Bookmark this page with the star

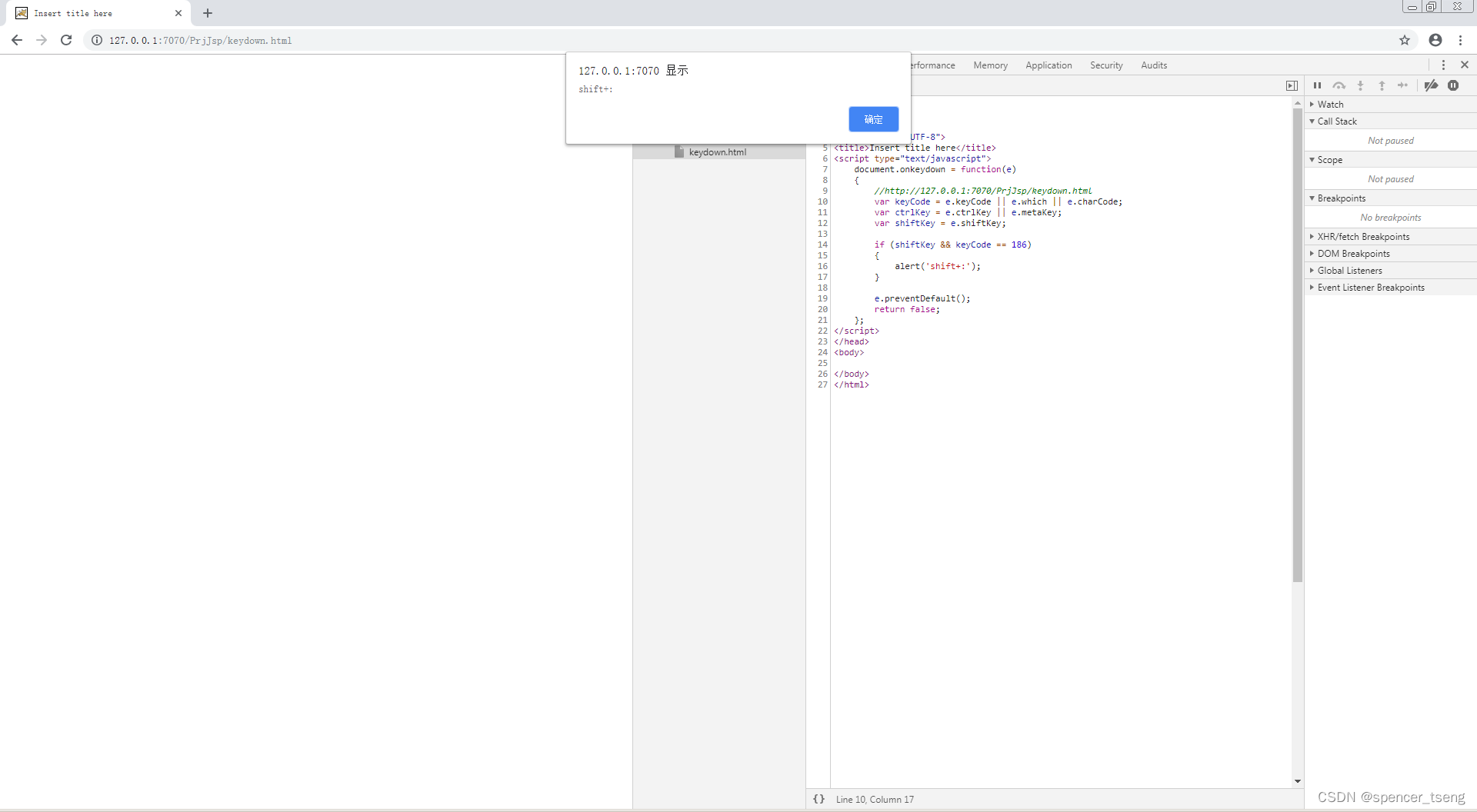[x=1405, y=40]
